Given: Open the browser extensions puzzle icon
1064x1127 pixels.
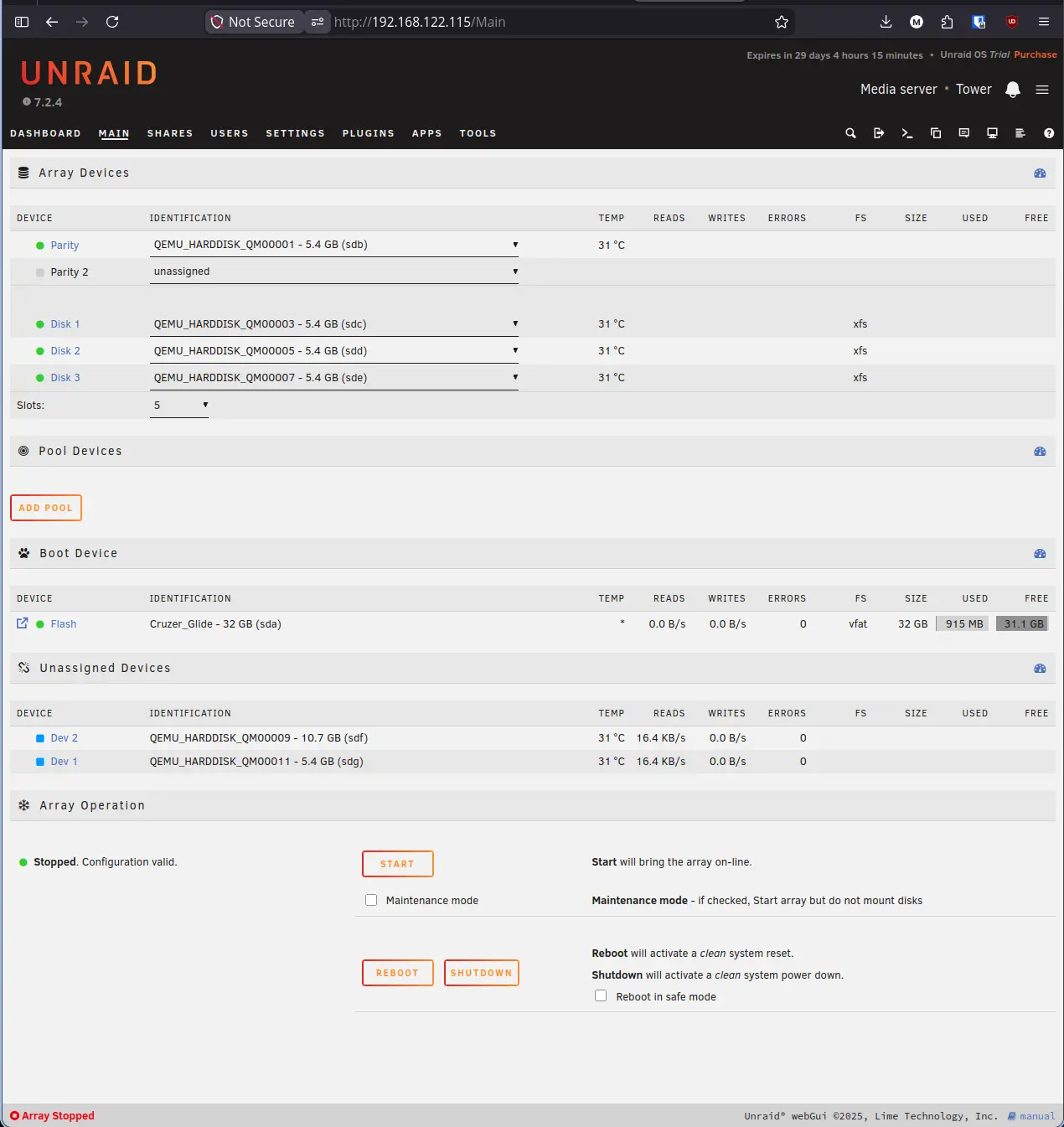Looking at the screenshot, I should click(947, 22).
